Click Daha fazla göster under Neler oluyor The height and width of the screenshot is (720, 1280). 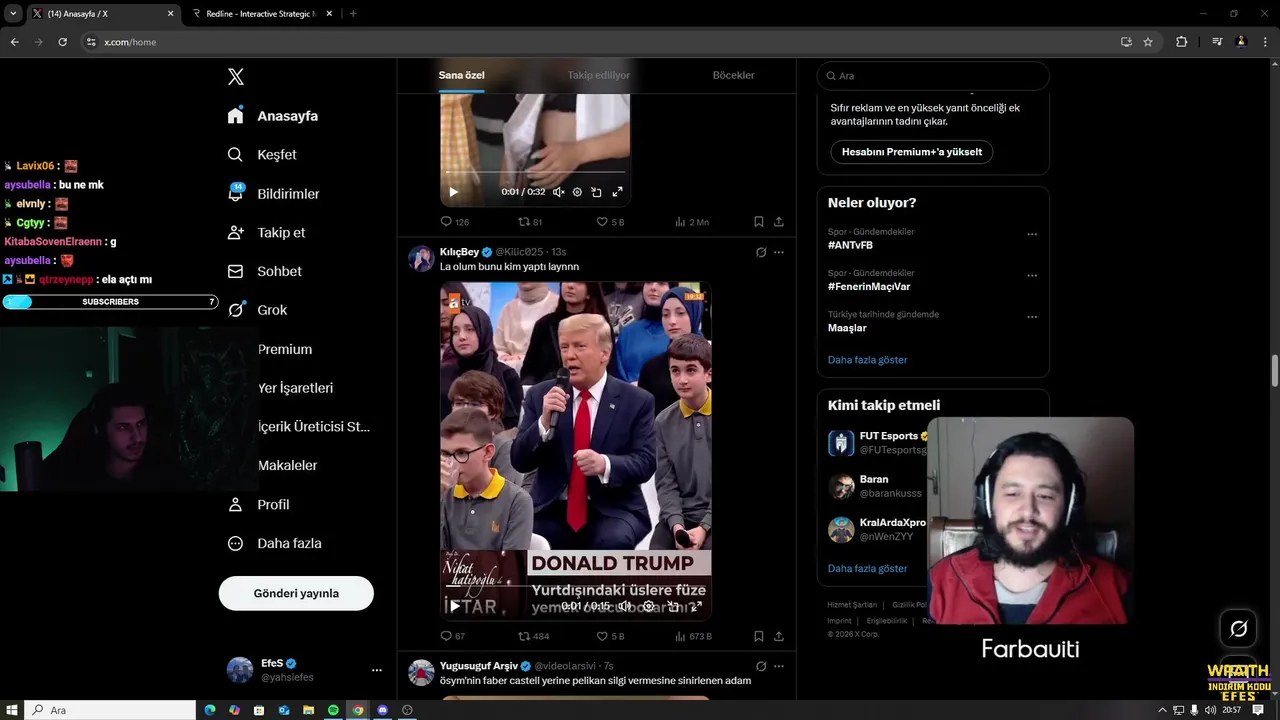coord(867,360)
